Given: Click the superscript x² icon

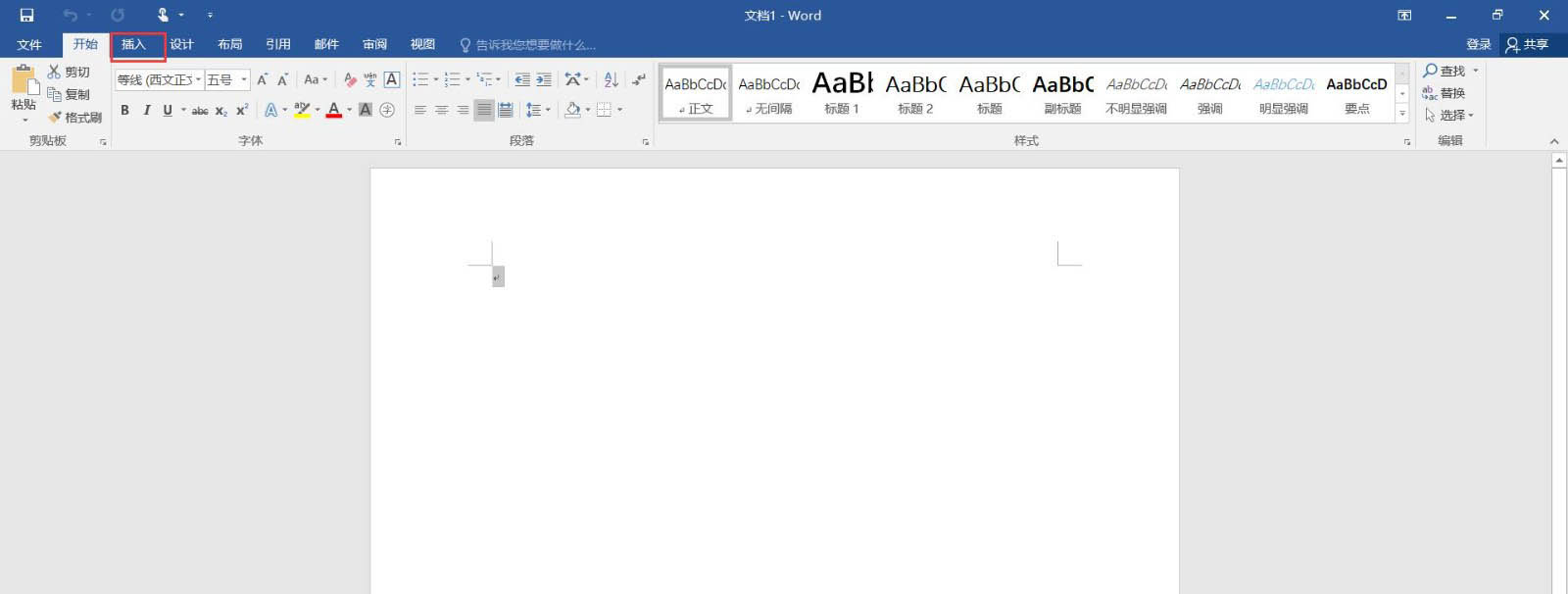Looking at the screenshot, I should (x=242, y=110).
